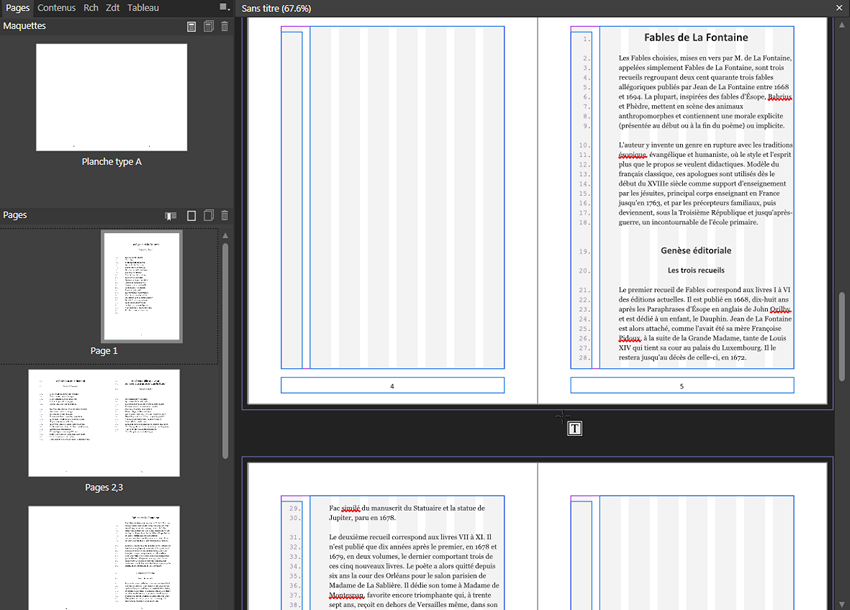Image resolution: width=850 pixels, height=610 pixels.
Task: Click the page number frame showing 4
Action: [392, 386]
